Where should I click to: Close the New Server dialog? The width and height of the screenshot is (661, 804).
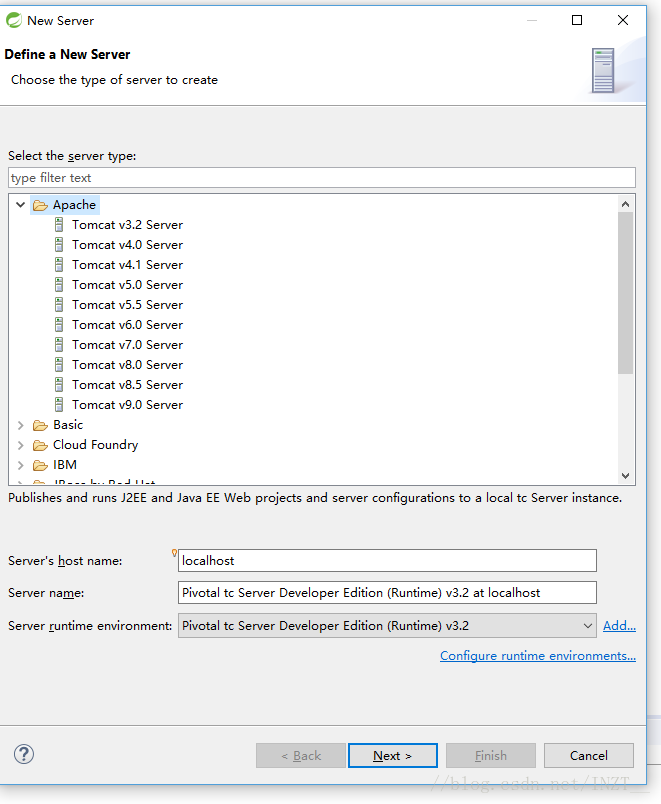click(x=623, y=20)
